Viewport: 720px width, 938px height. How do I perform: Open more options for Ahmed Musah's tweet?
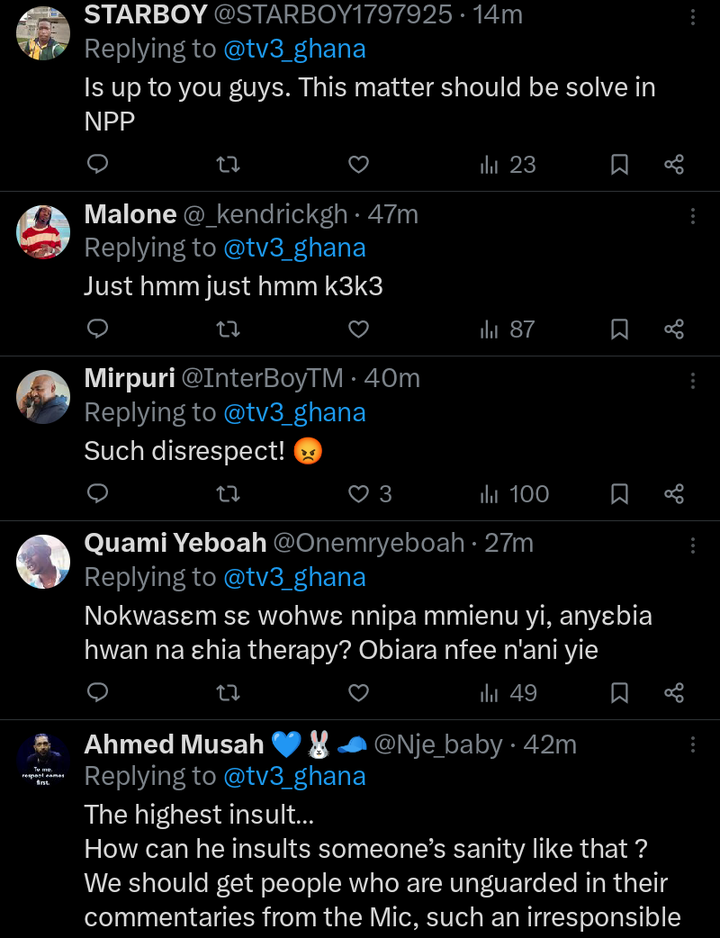point(693,745)
